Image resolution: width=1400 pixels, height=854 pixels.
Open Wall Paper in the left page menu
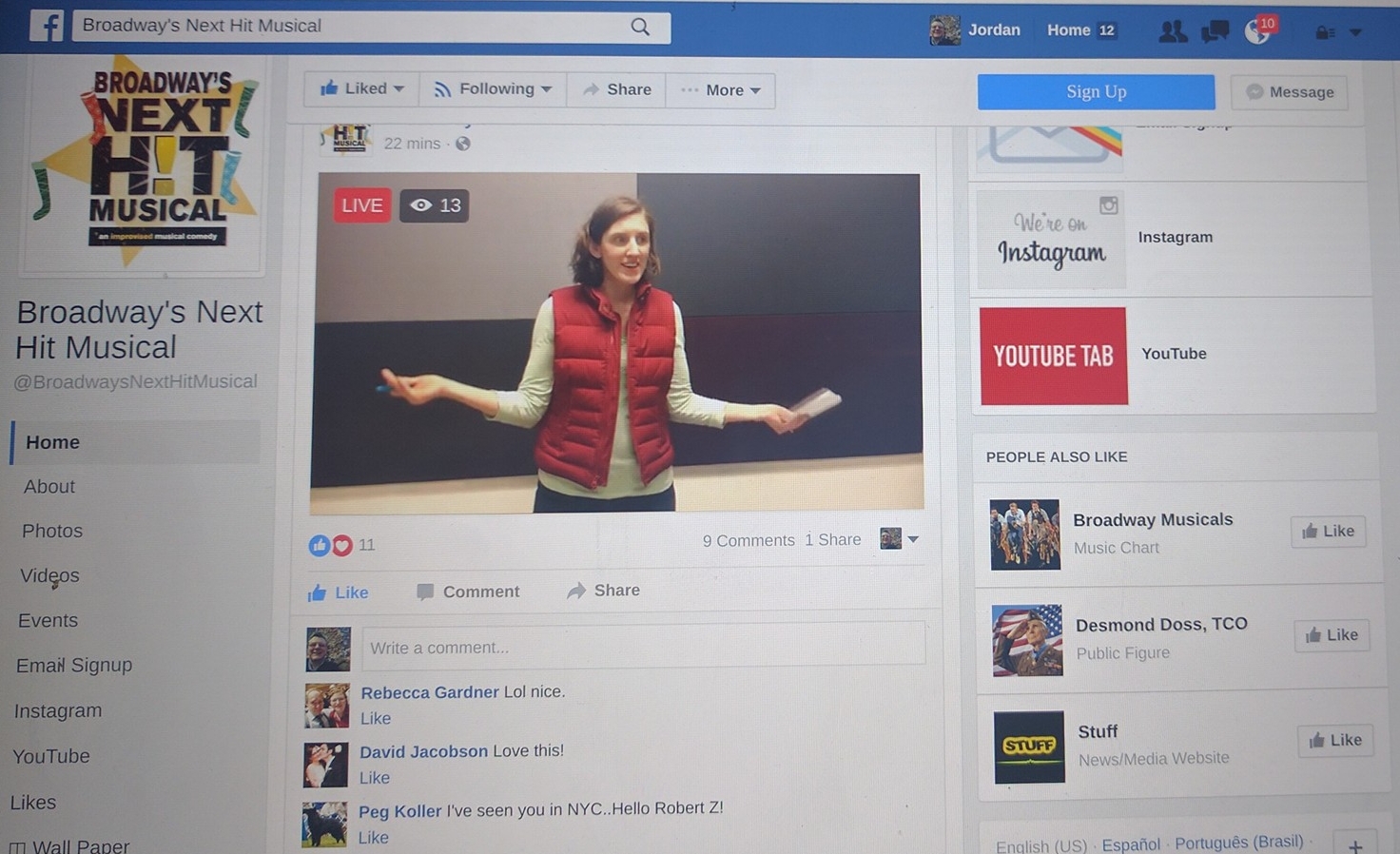point(68,845)
